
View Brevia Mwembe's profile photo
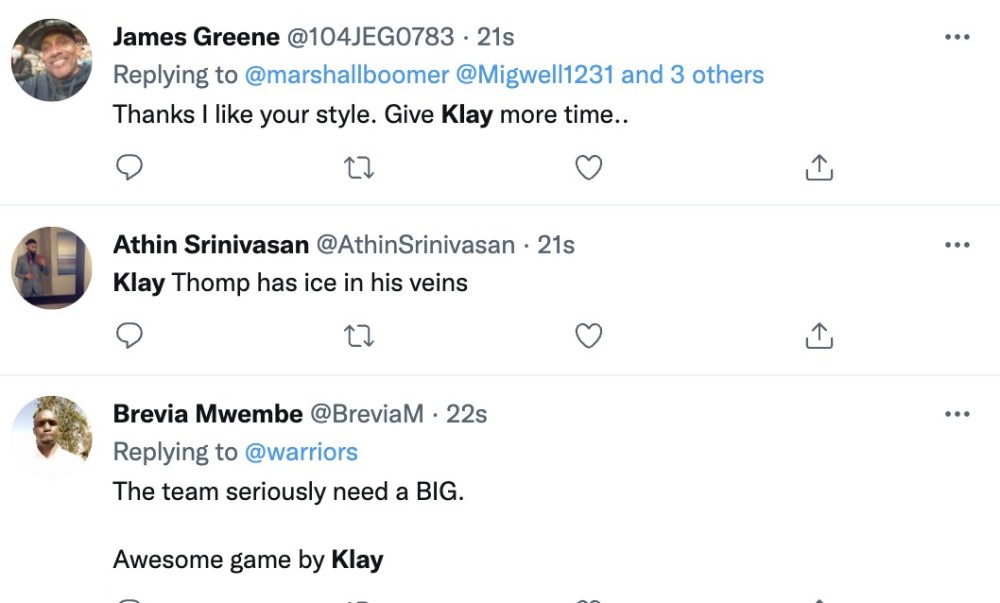(x=52, y=437)
